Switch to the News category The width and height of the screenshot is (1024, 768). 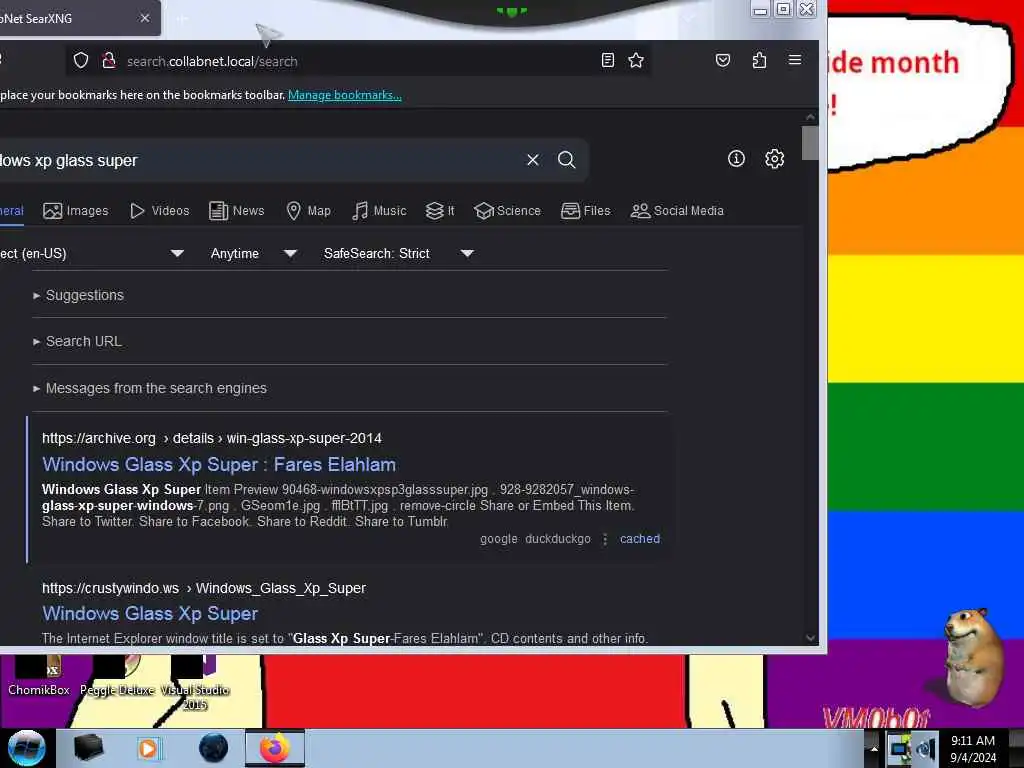pyautogui.click(x=236, y=211)
